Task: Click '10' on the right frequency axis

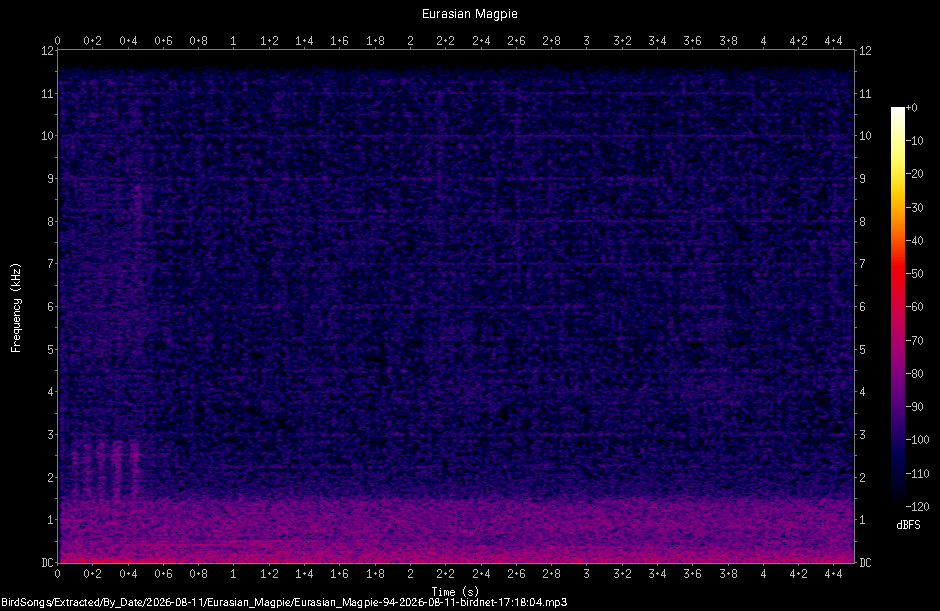Action: tap(865, 136)
